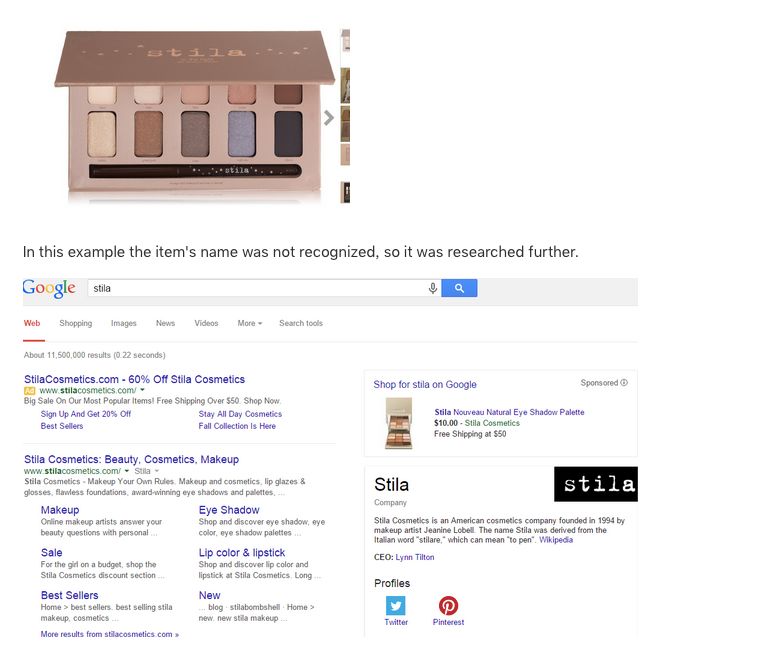Switch to the Images tab
Viewport: 769px width, 654px height.
click(x=124, y=323)
